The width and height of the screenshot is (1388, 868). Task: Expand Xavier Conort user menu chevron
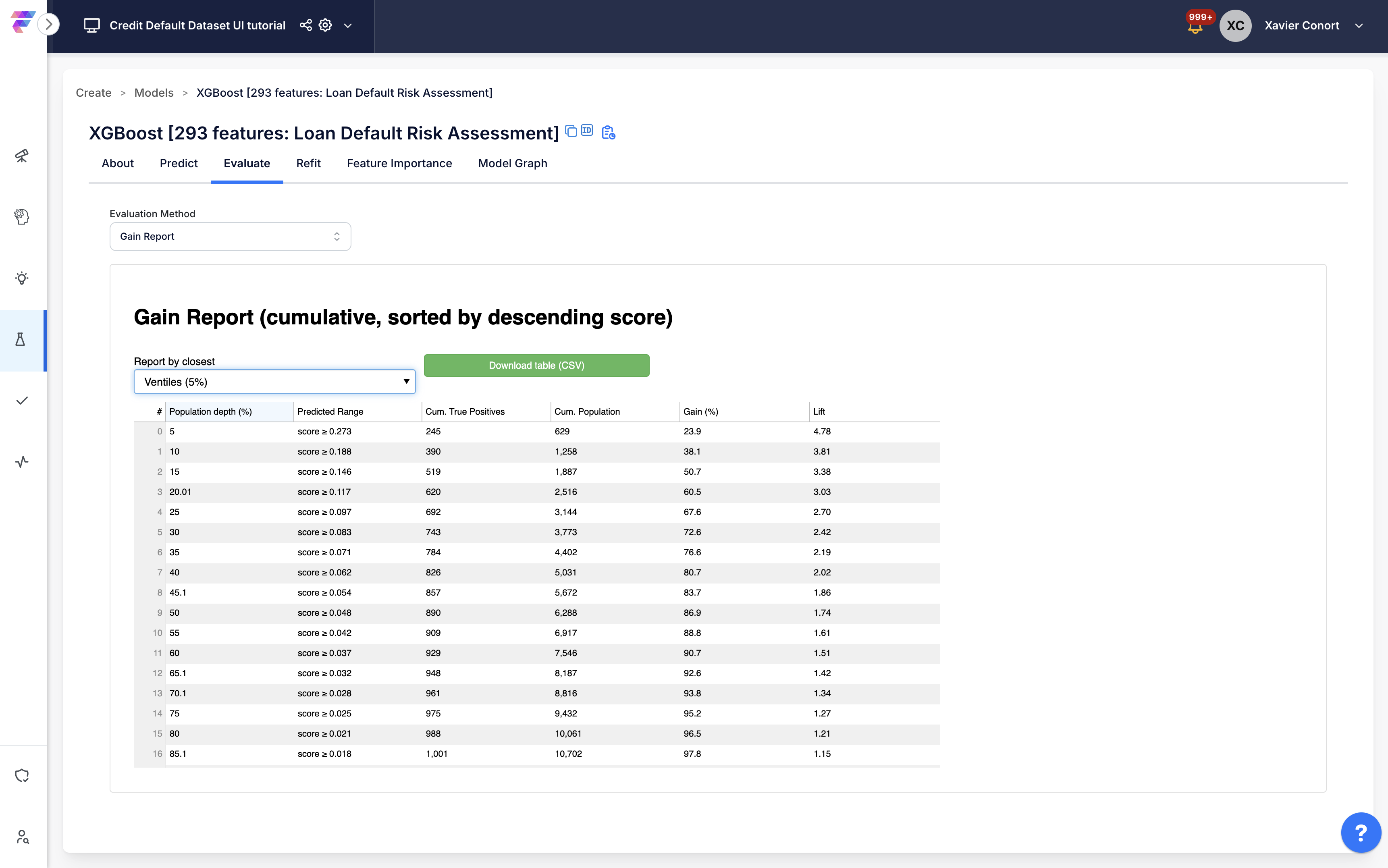coord(1359,25)
